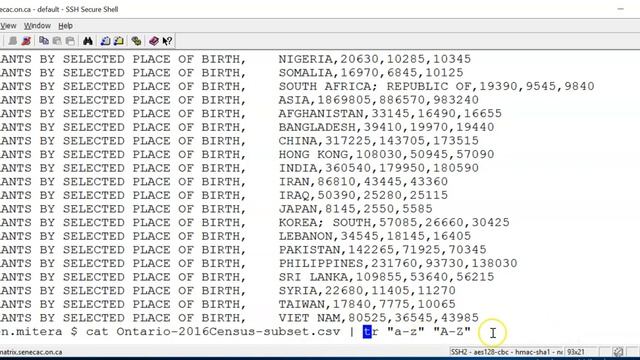Click the grayed-out Paste toolbar icon
This screenshot has height=360, width=640.
click(x=57, y=41)
